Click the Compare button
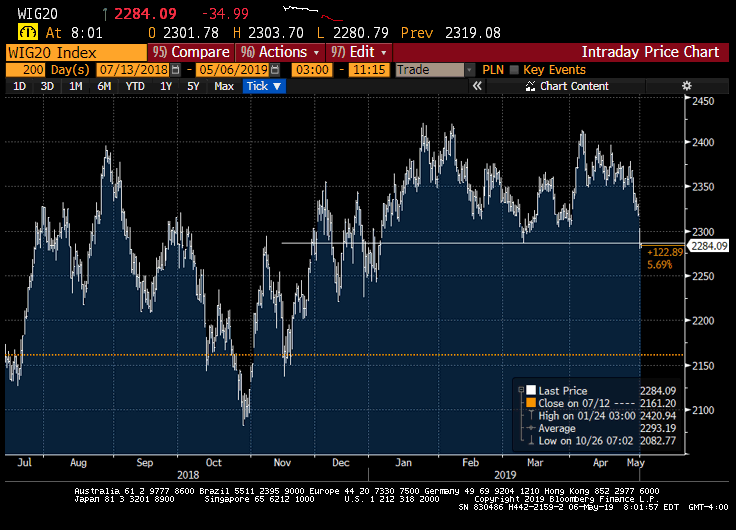Screen dimensions: 736x530 (190, 52)
